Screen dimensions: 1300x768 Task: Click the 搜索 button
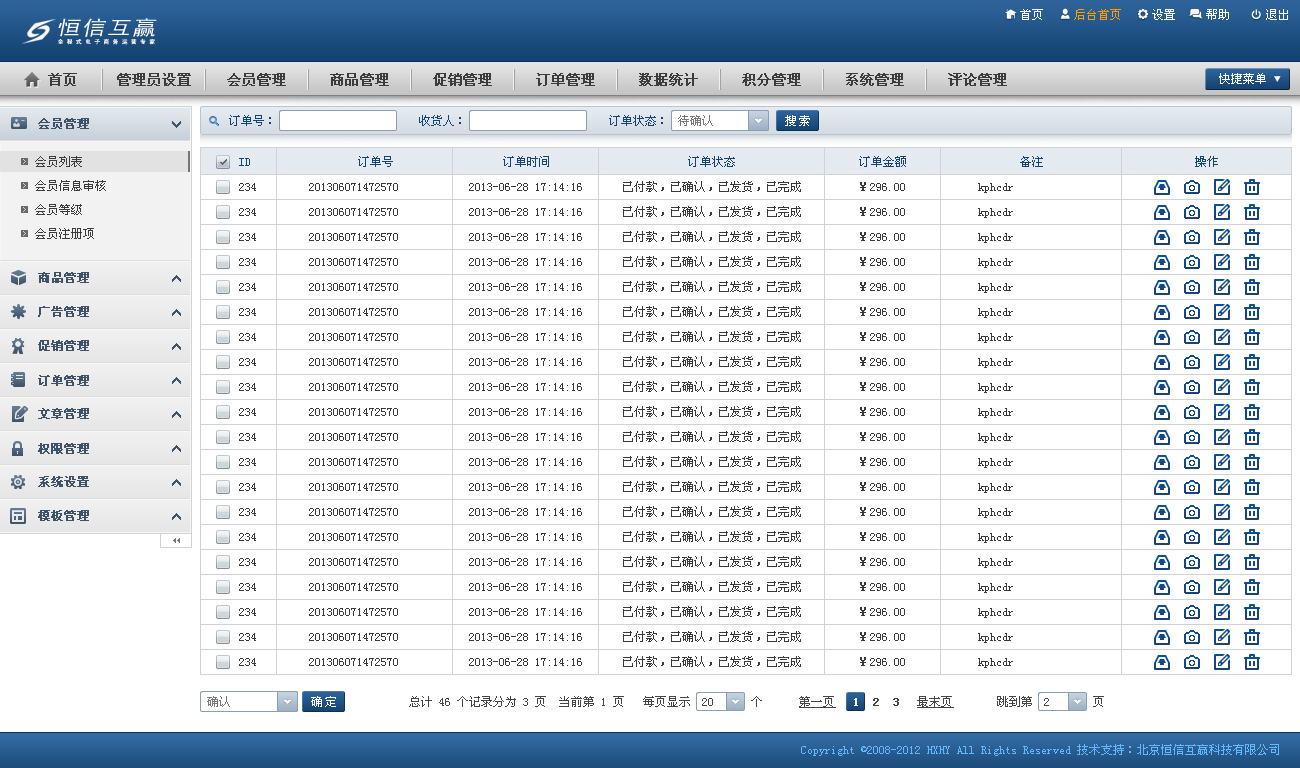[x=797, y=121]
